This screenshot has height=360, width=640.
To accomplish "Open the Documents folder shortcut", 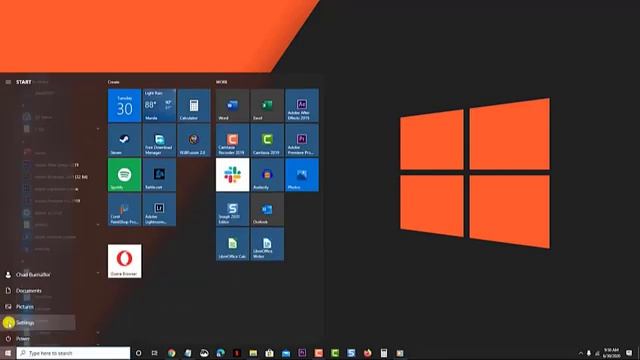I will [38, 291].
